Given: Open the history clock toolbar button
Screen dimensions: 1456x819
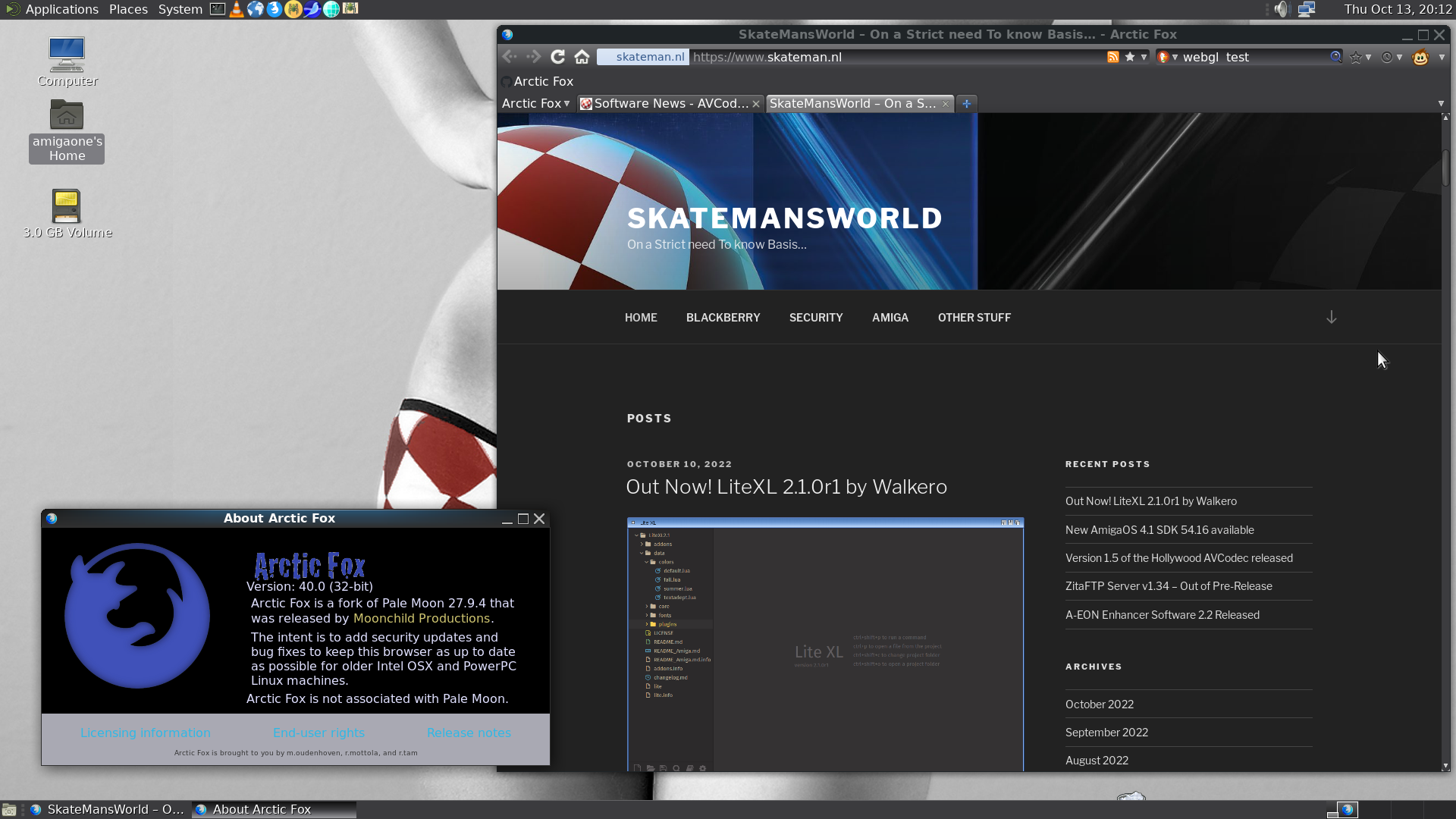Looking at the screenshot, I should [x=1387, y=57].
